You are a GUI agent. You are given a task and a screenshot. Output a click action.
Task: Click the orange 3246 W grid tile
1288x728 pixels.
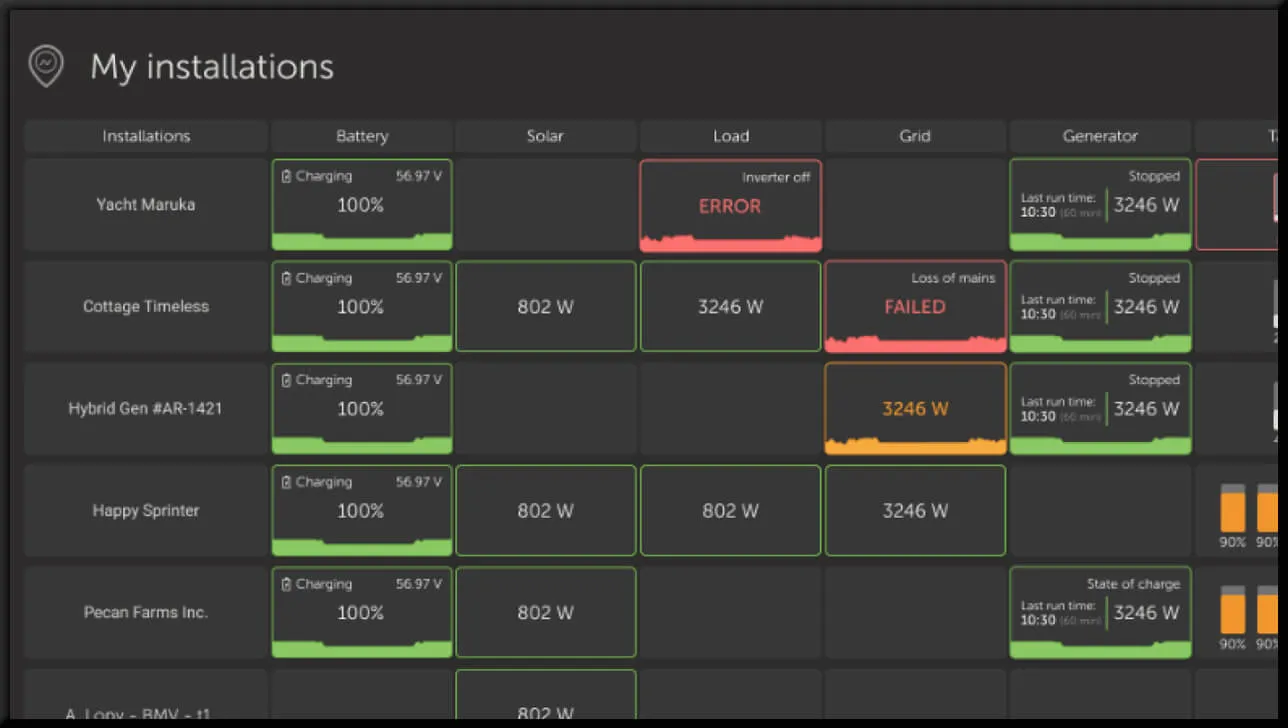pyautogui.click(x=915, y=408)
